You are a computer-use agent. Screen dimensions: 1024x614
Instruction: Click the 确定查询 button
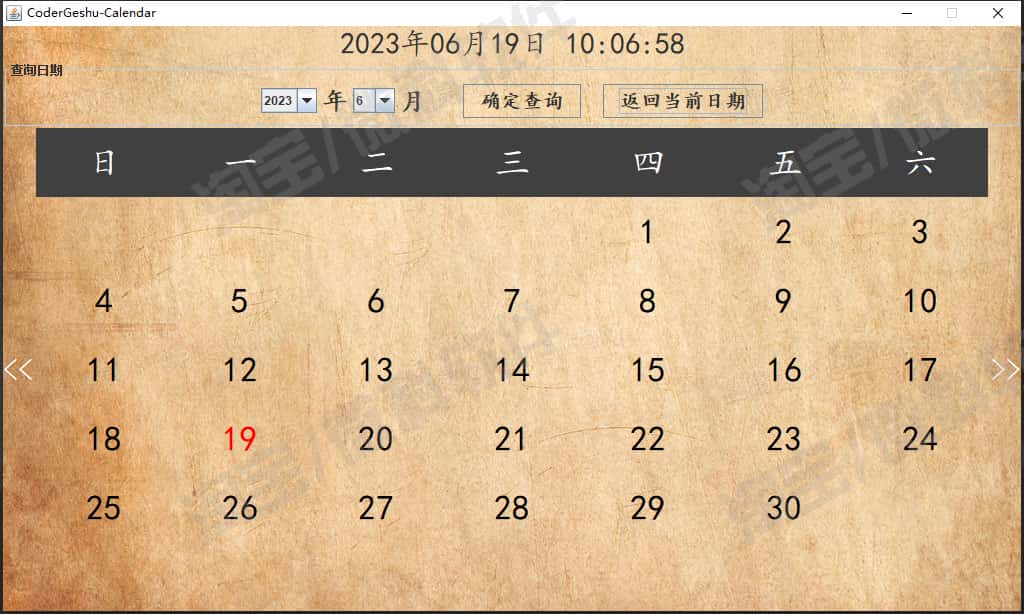[x=522, y=101]
